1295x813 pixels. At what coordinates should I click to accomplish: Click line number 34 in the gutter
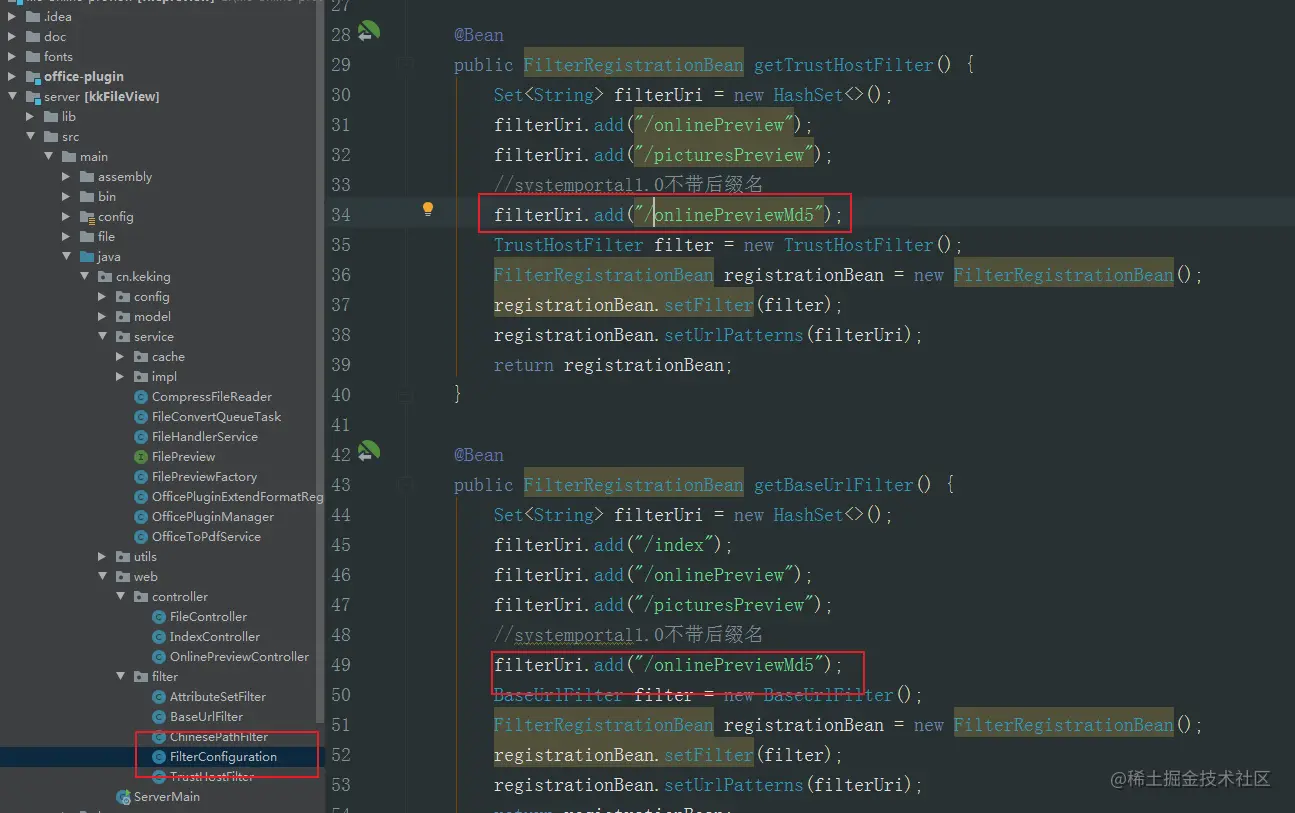coord(340,215)
